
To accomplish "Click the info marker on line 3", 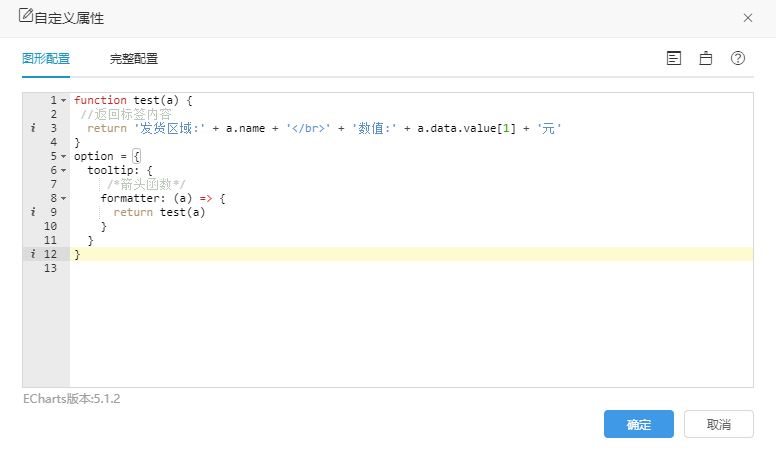I will pos(33,128).
